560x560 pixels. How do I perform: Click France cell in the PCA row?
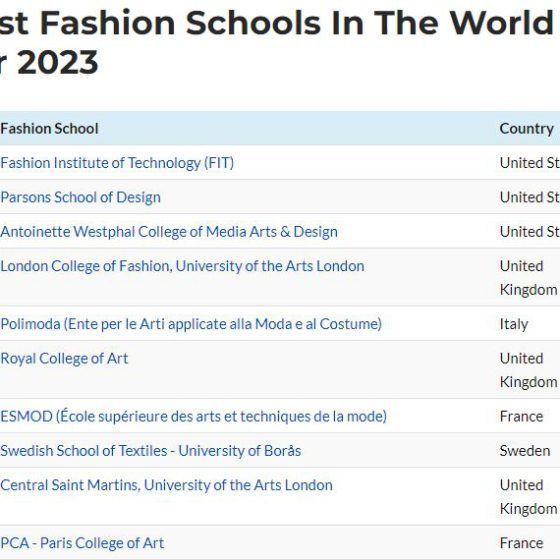[521, 543]
